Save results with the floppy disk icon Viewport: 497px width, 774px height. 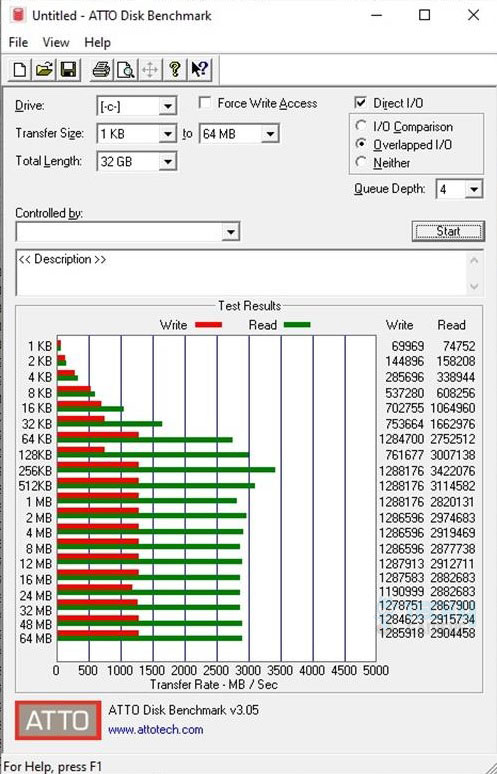click(68, 70)
